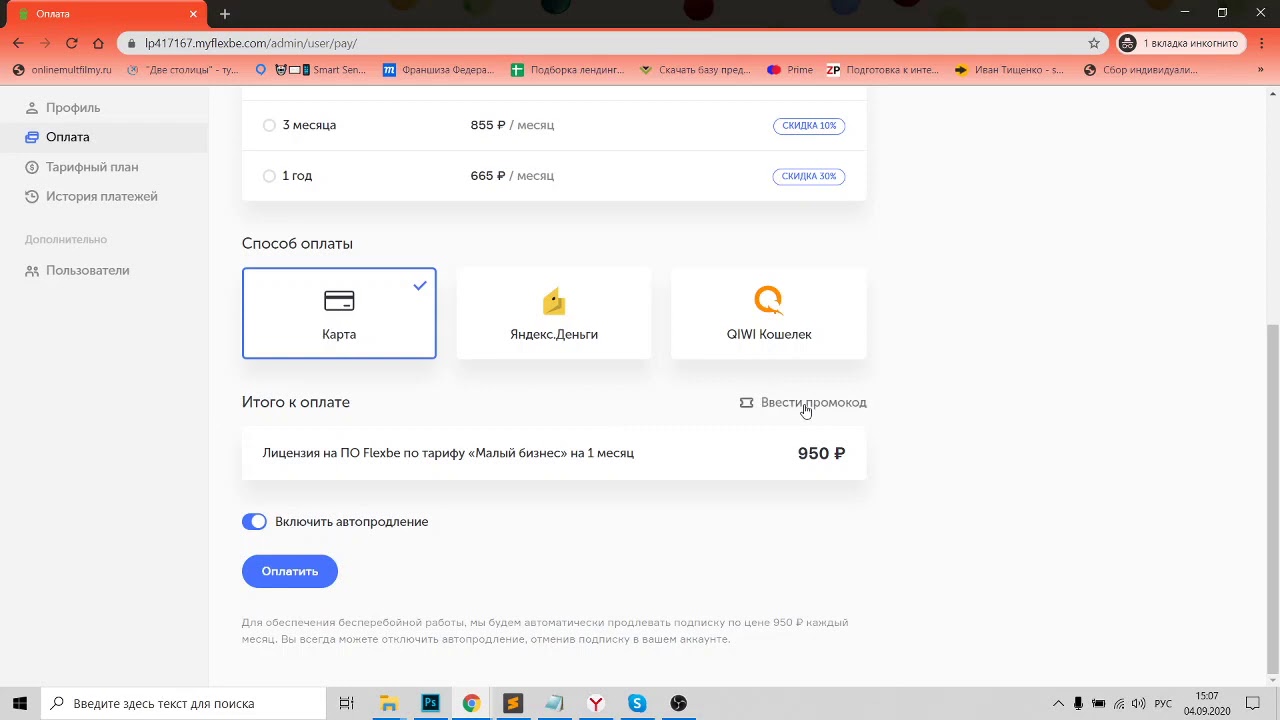Choose Карта payment method
The image size is (1280, 720).
[339, 313]
